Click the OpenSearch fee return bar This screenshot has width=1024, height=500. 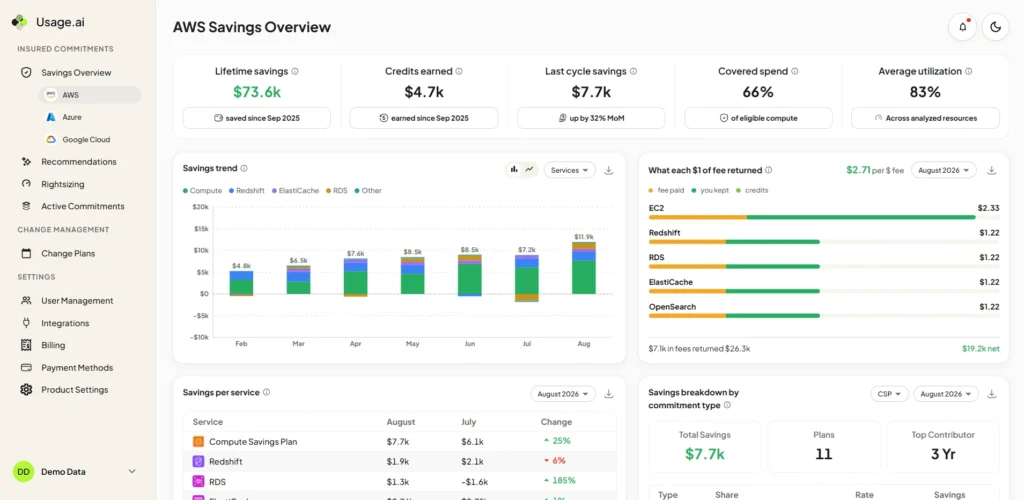click(x=824, y=316)
